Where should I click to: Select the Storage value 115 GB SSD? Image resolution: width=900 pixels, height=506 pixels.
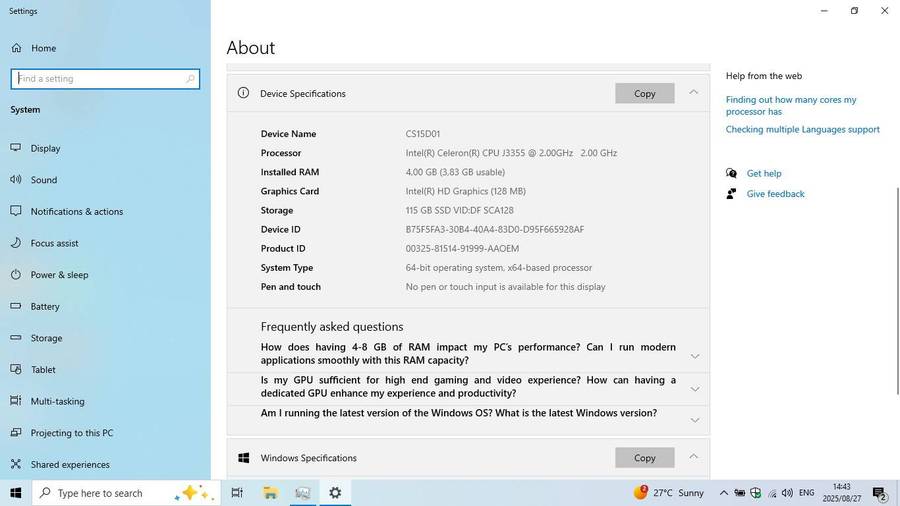click(x=459, y=210)
